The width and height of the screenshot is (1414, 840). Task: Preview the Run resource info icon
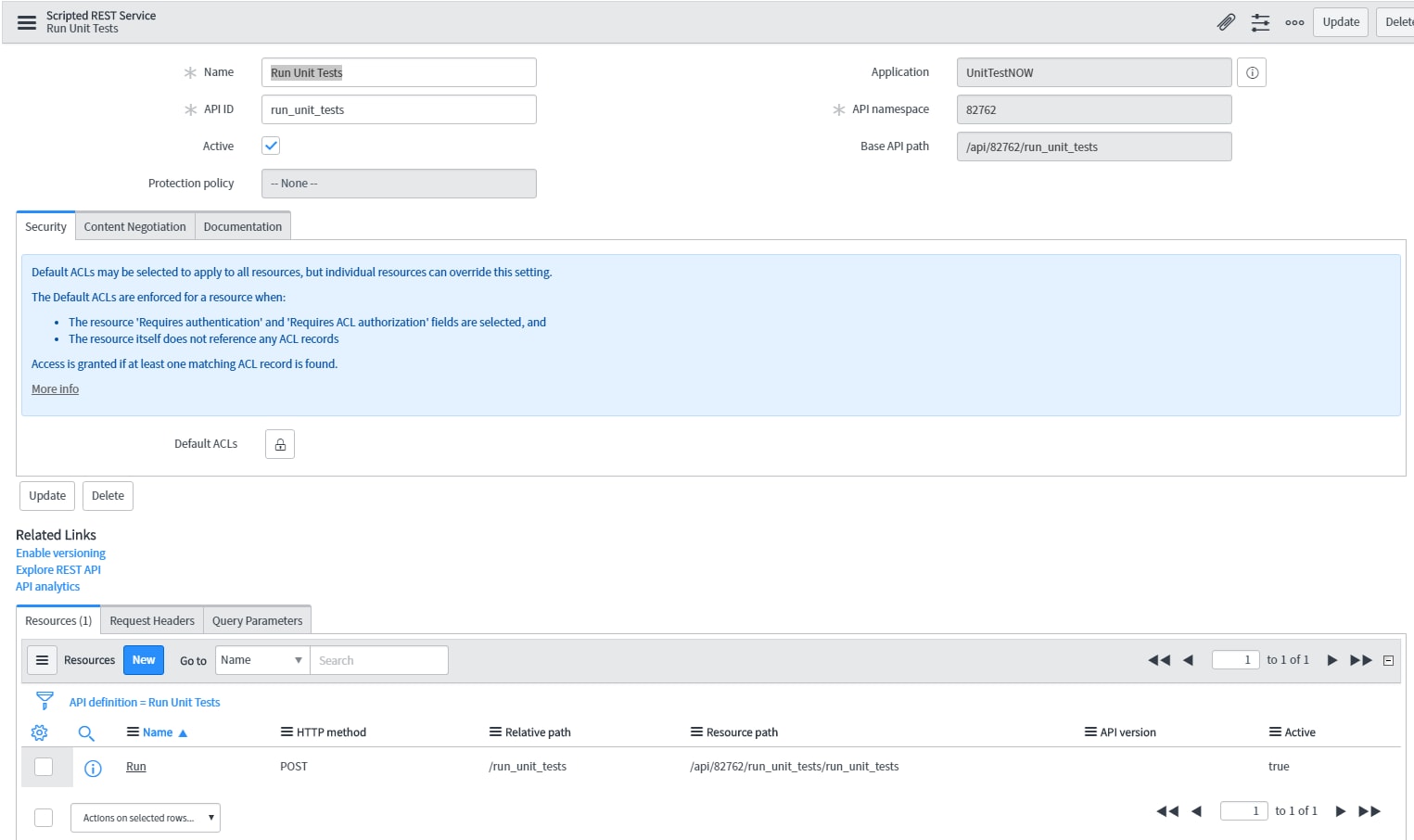[93, 768]
